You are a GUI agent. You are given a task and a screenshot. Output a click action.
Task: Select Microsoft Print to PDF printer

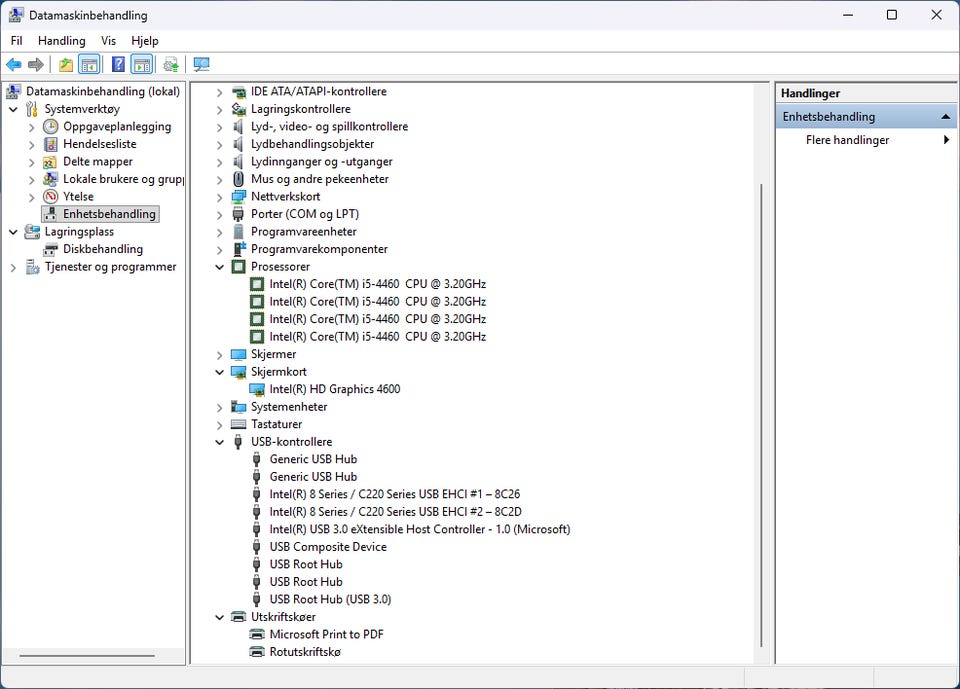[326, 634]
